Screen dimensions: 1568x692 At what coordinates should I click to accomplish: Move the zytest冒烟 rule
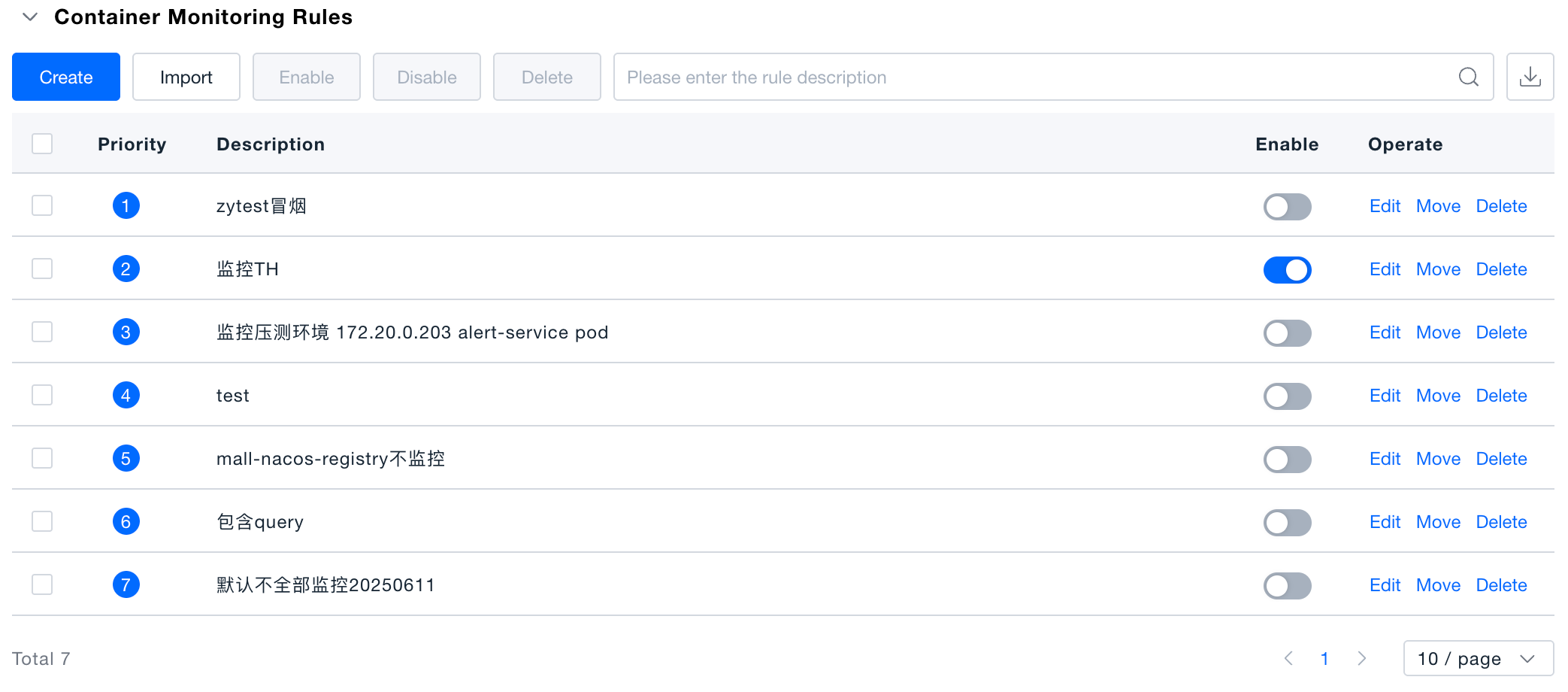coord(1438,206)
